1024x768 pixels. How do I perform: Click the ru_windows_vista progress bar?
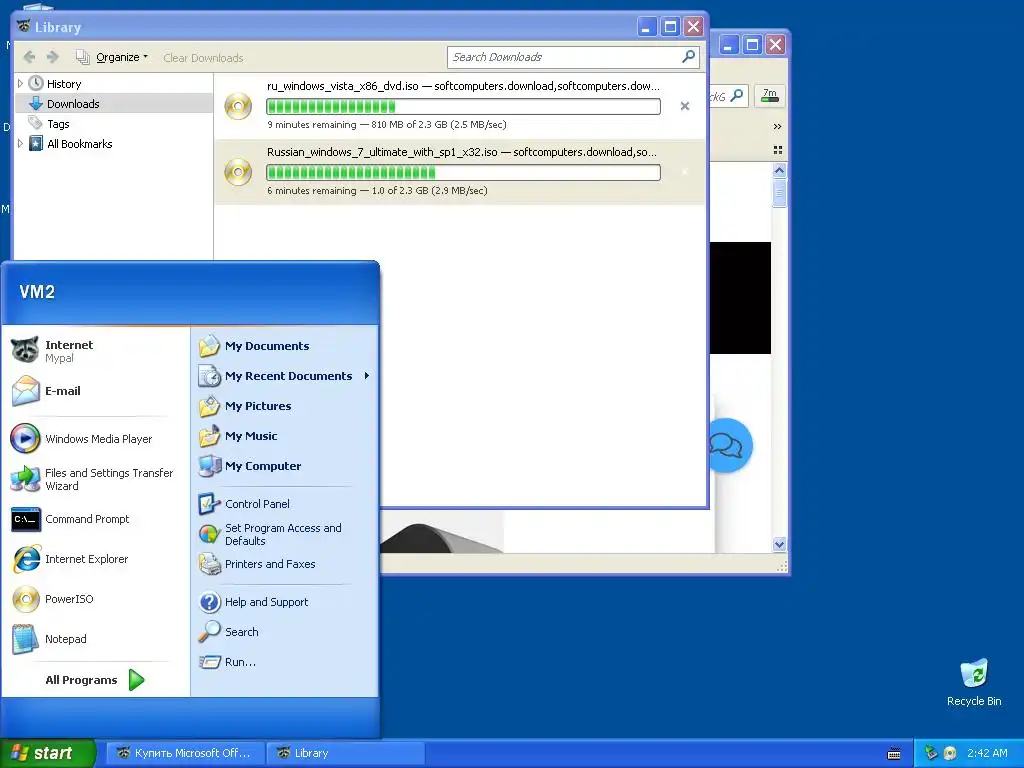pos(463,106)
